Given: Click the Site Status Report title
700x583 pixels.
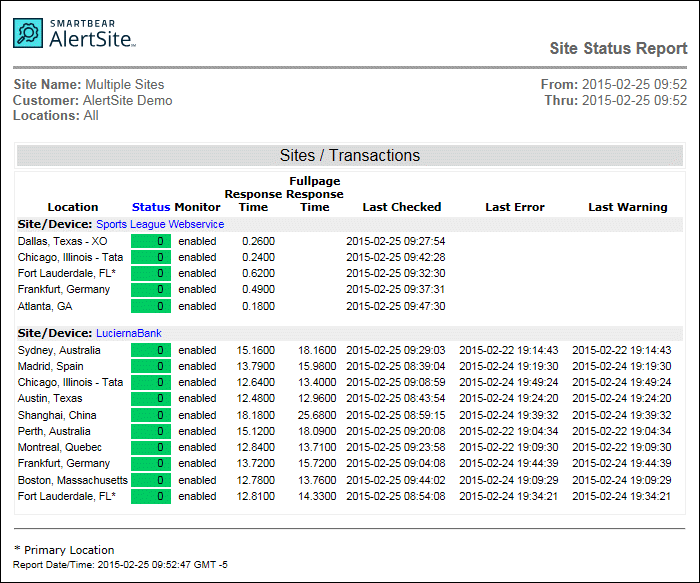Looking at the screenshot, I should (x=618, y=48).
